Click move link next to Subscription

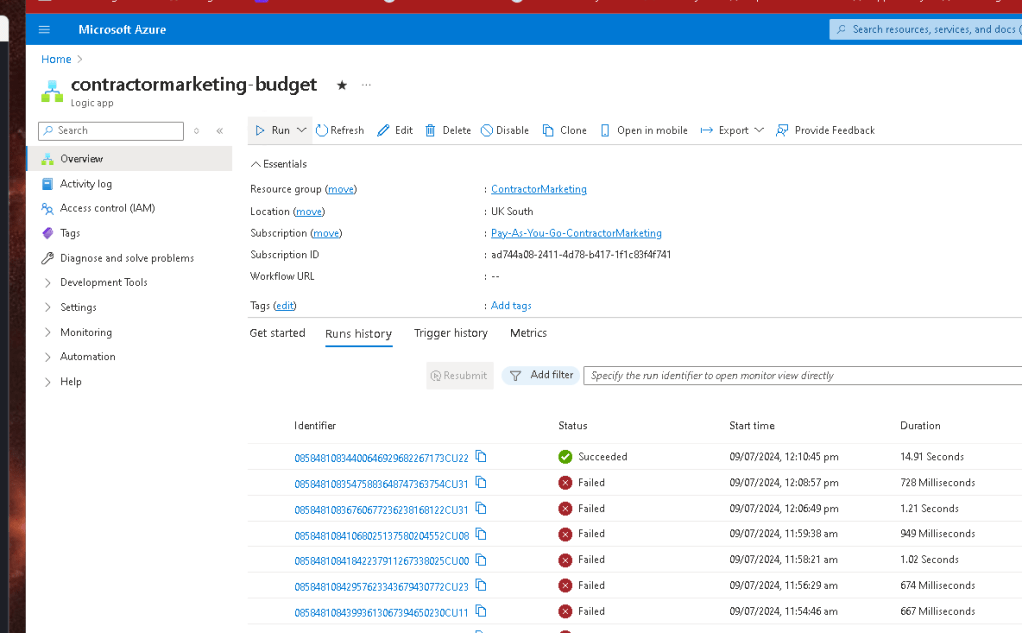tap(326, 233)
